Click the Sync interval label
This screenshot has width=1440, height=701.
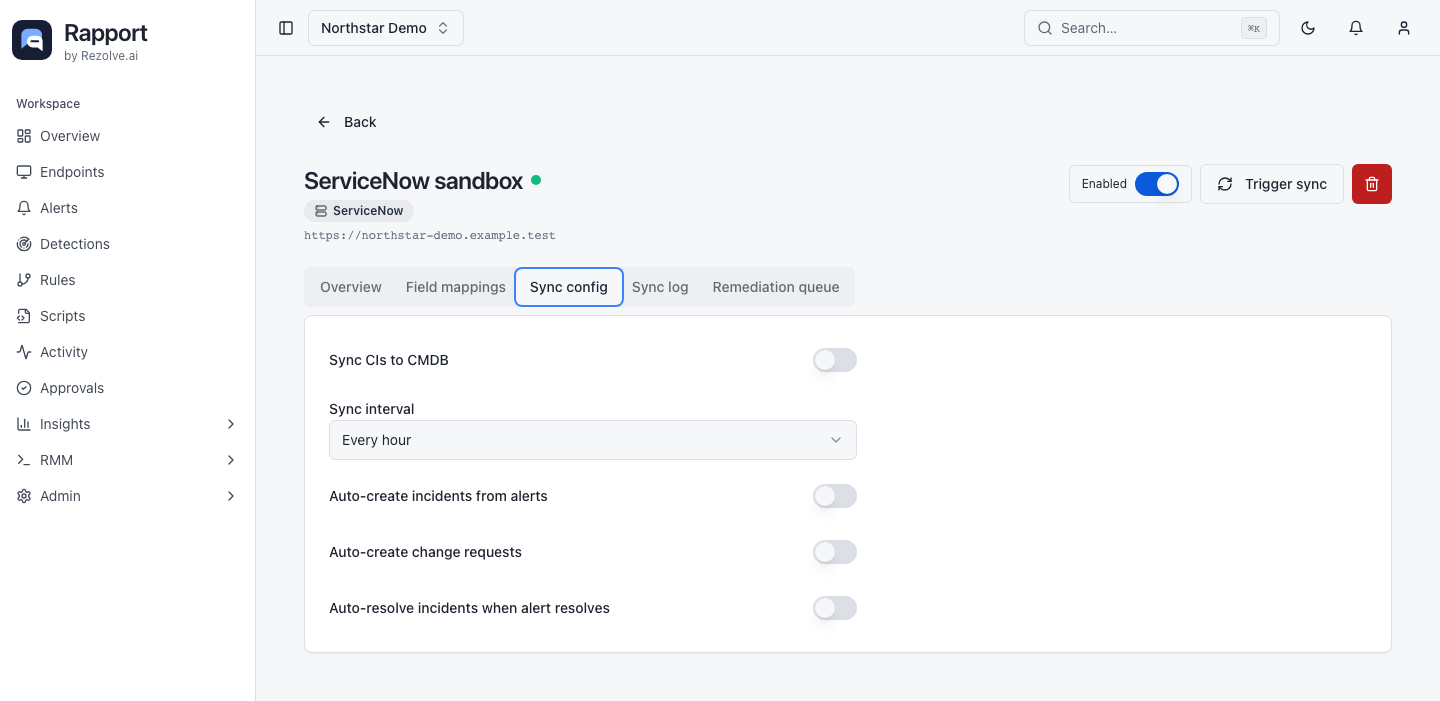(x=372, y=409)
